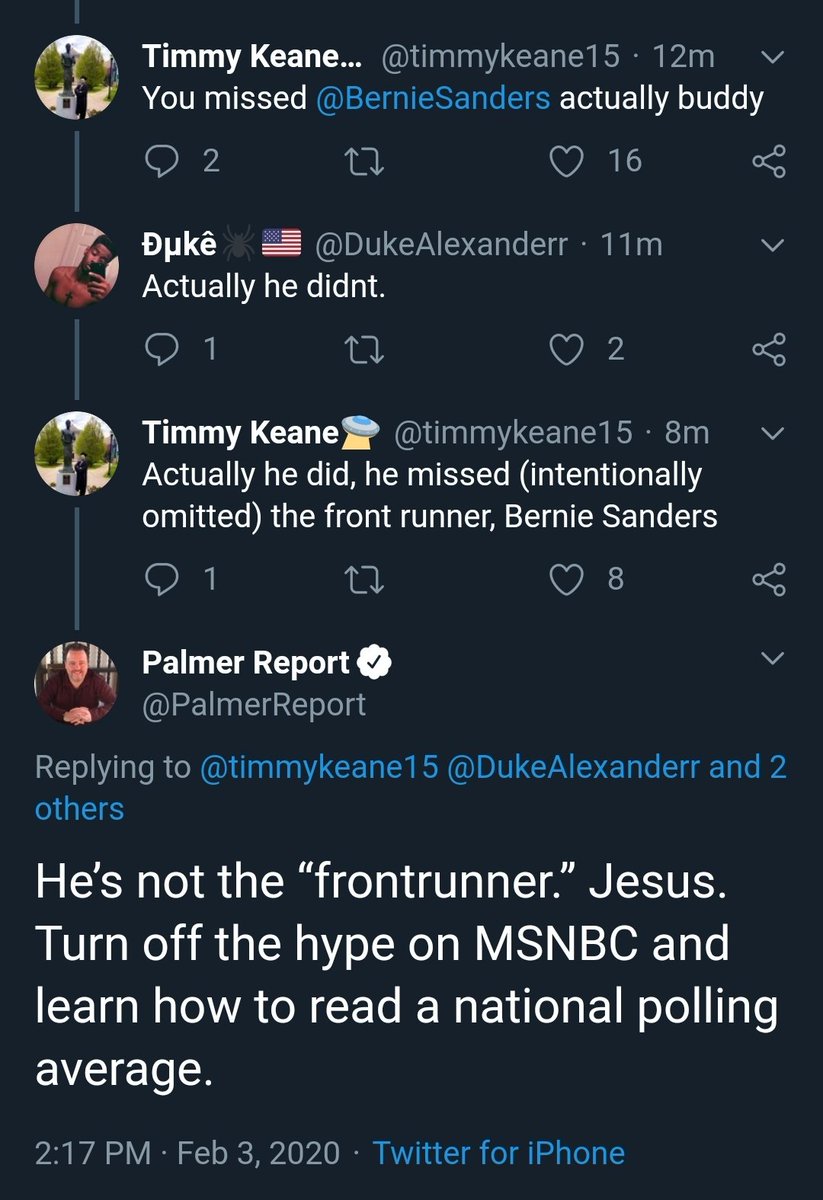Like the tweet with 16 likes
823x1200 pixels.
tap(567, 161)
